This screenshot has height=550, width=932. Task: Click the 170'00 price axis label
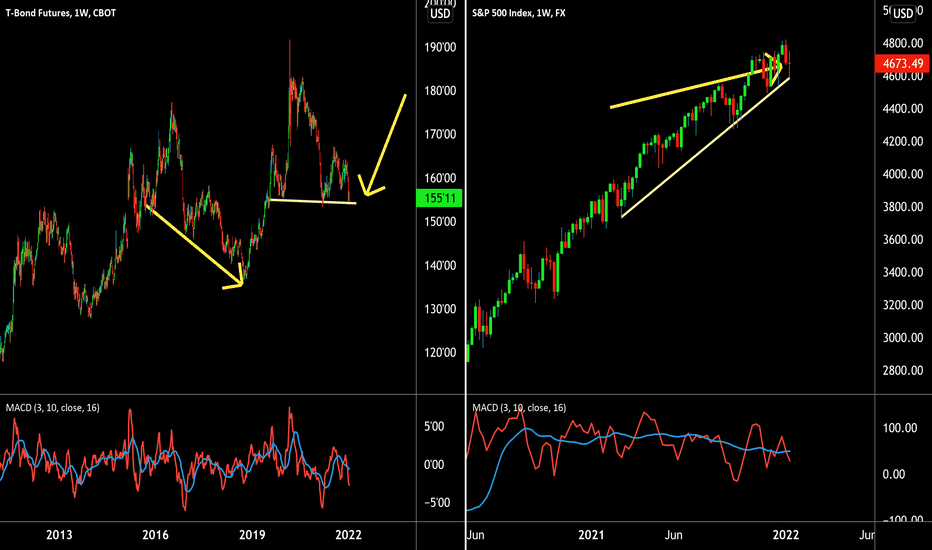440,134
